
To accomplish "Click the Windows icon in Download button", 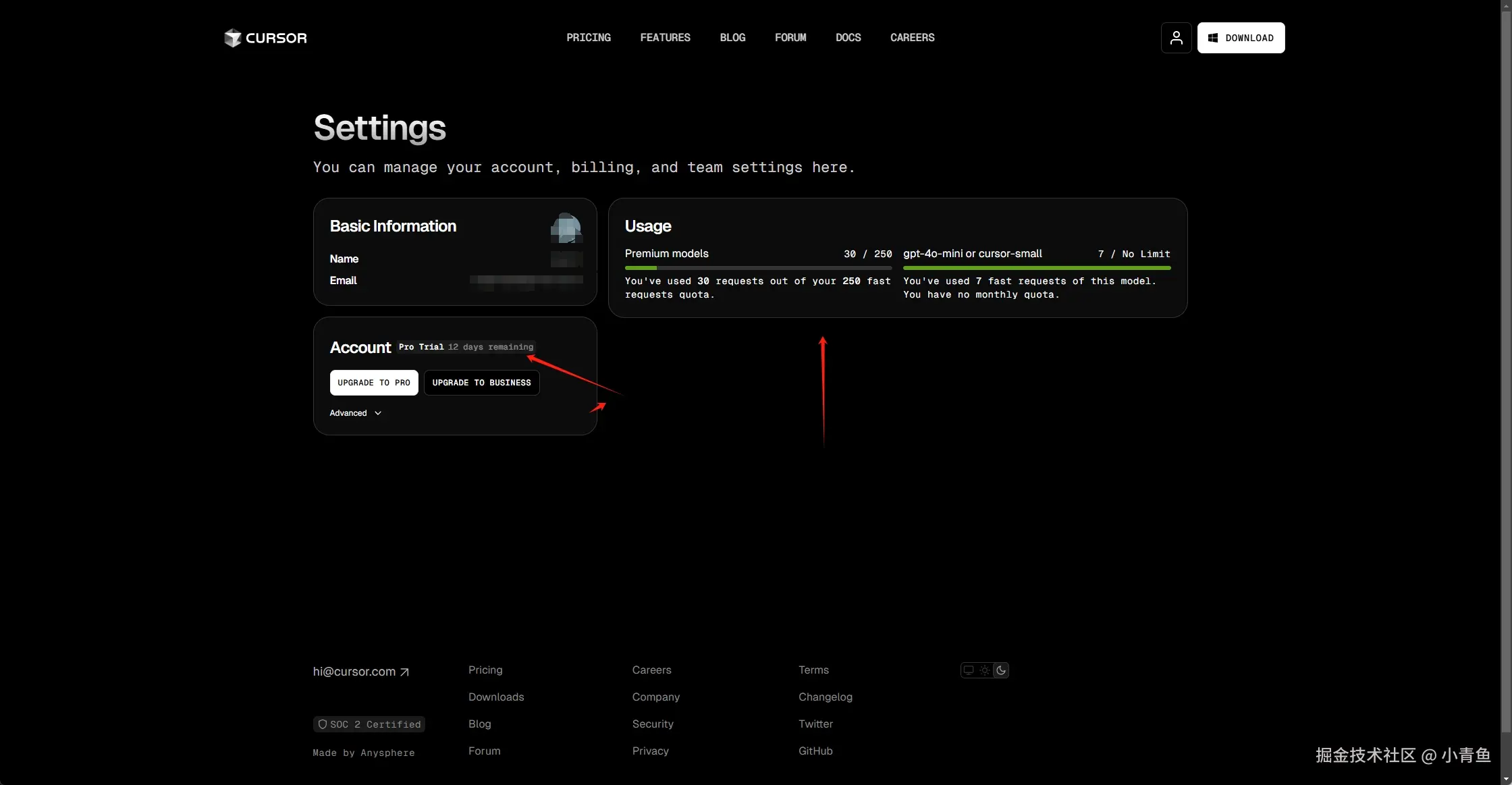I will [x=1213, y=38].
